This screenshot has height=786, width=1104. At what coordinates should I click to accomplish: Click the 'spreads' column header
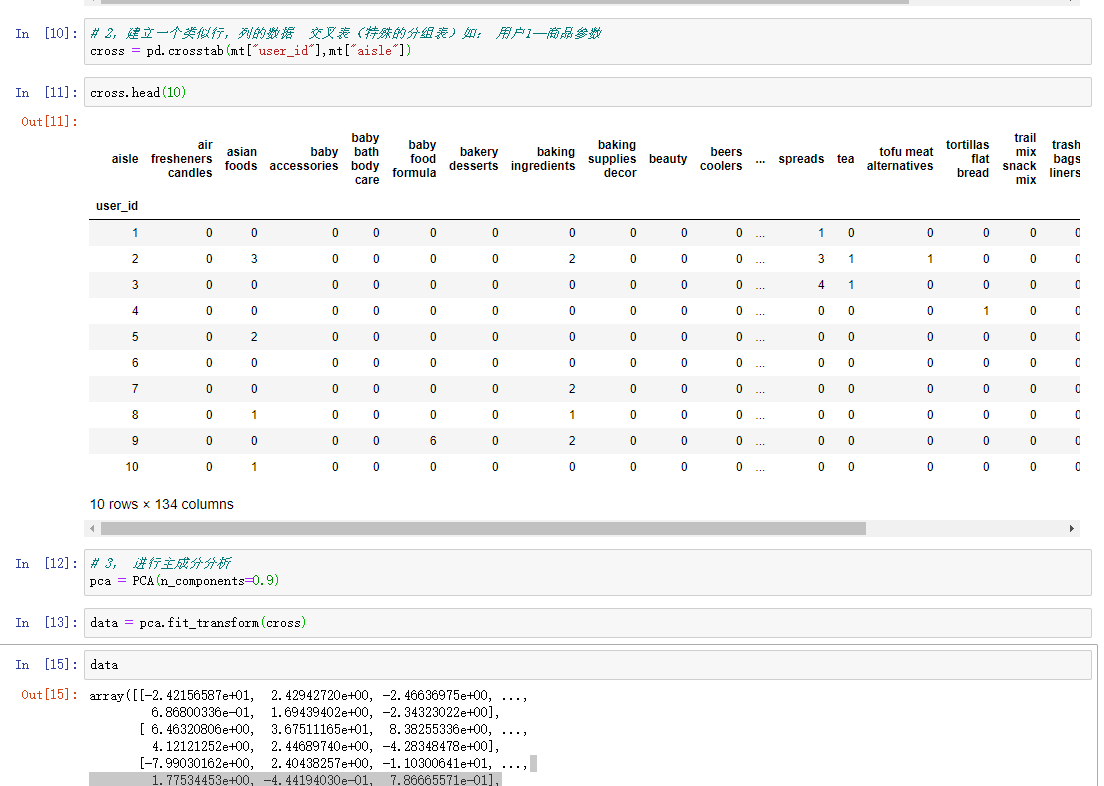[x=801, y=158]
